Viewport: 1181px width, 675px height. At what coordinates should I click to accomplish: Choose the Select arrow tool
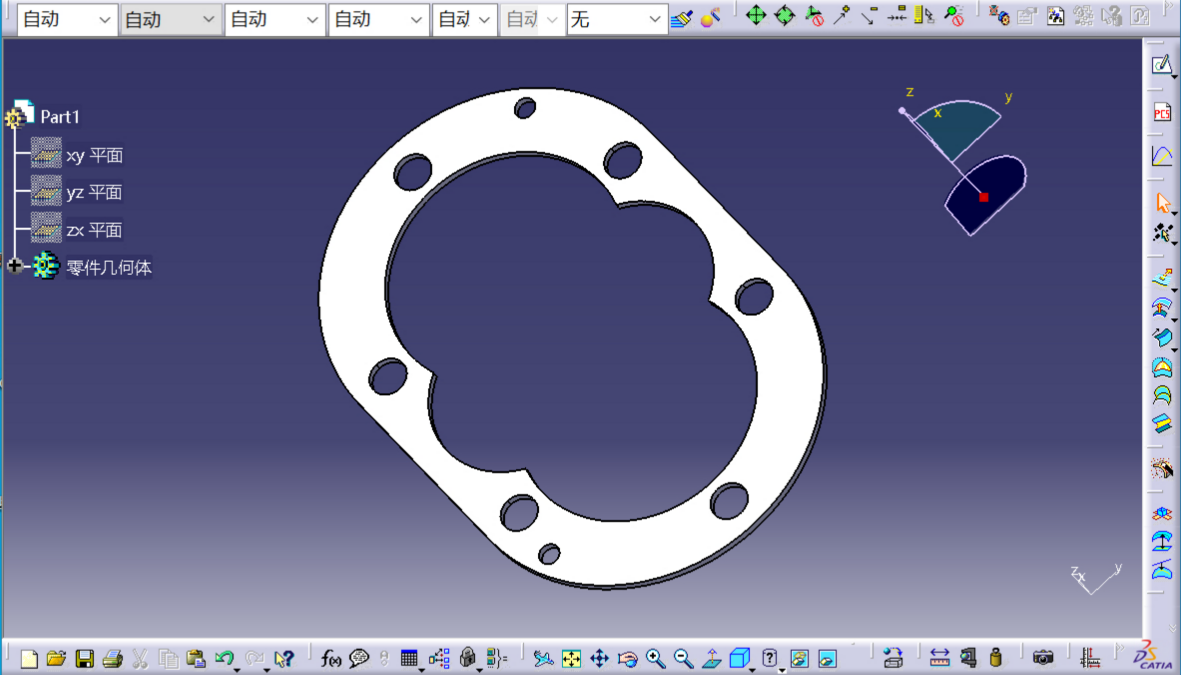click(1162, 203)
